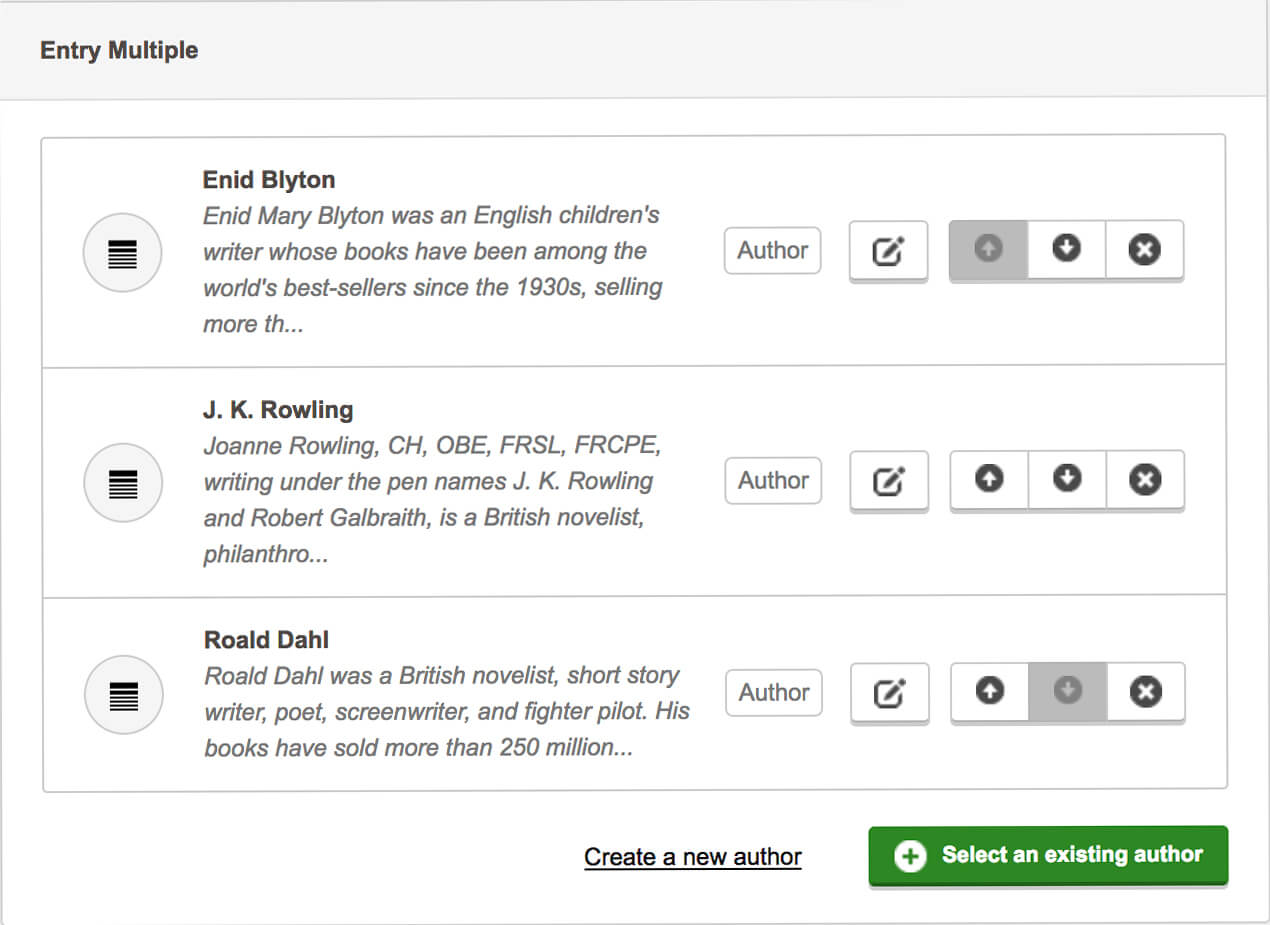Viewport: 1270px width, 925px height.
Task: Edit the Enid Blyton entry
Action: [x=889, y=250]
